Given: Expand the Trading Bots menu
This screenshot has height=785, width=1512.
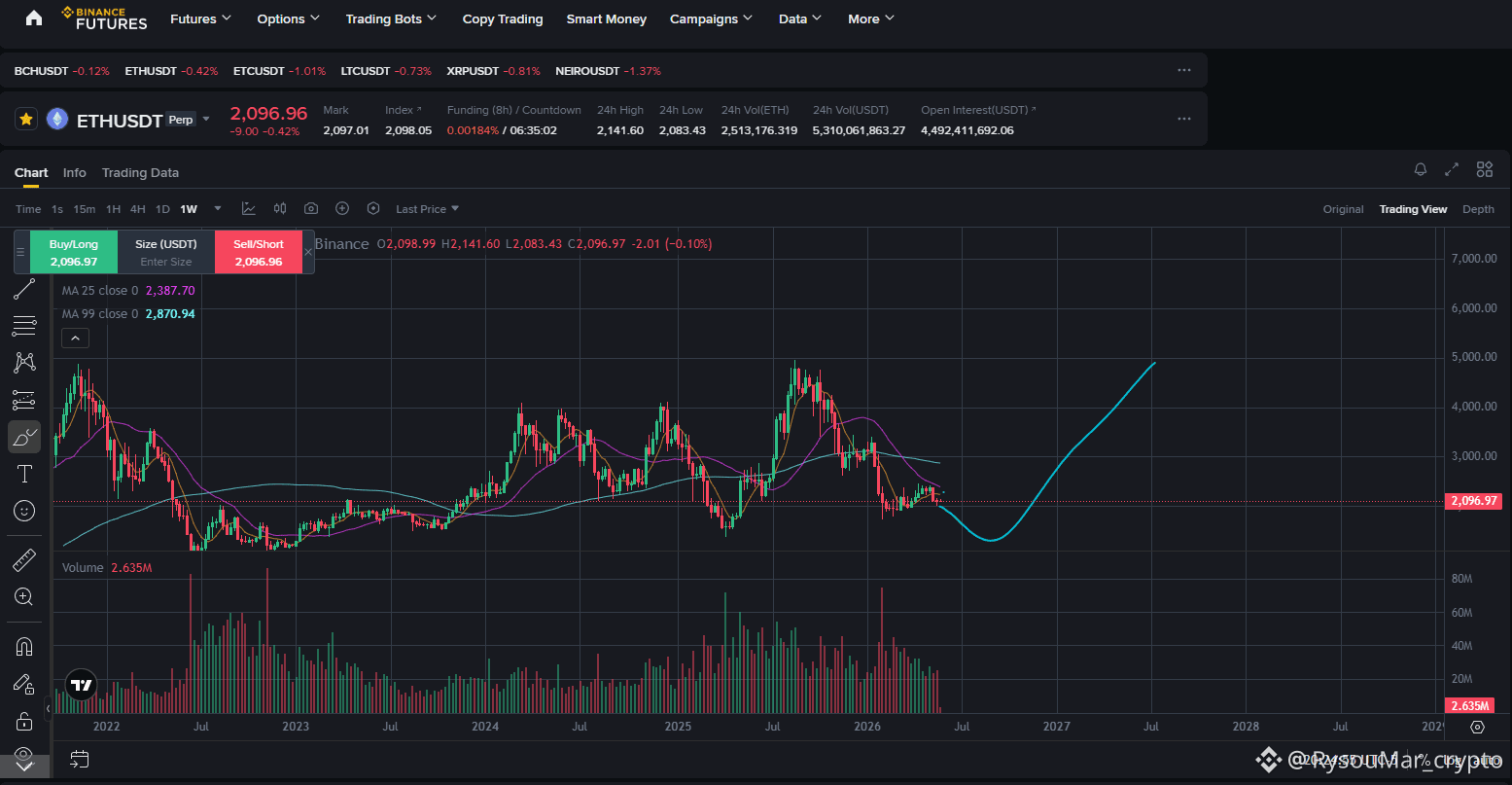Looking at the screenshot, I should [x=391, y=18].
